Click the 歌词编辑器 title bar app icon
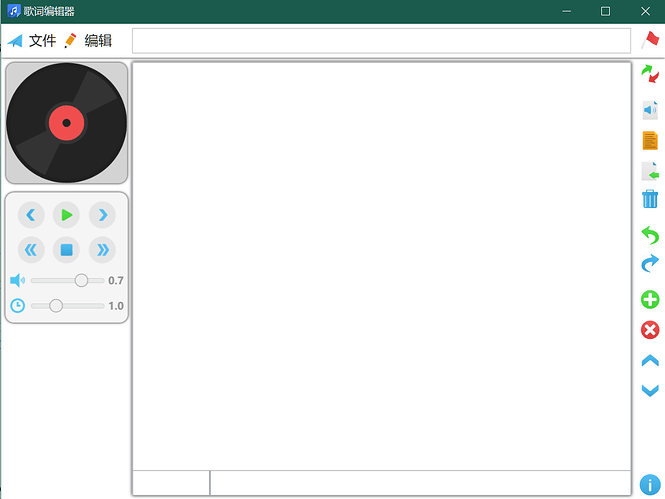 pos(14,11)
